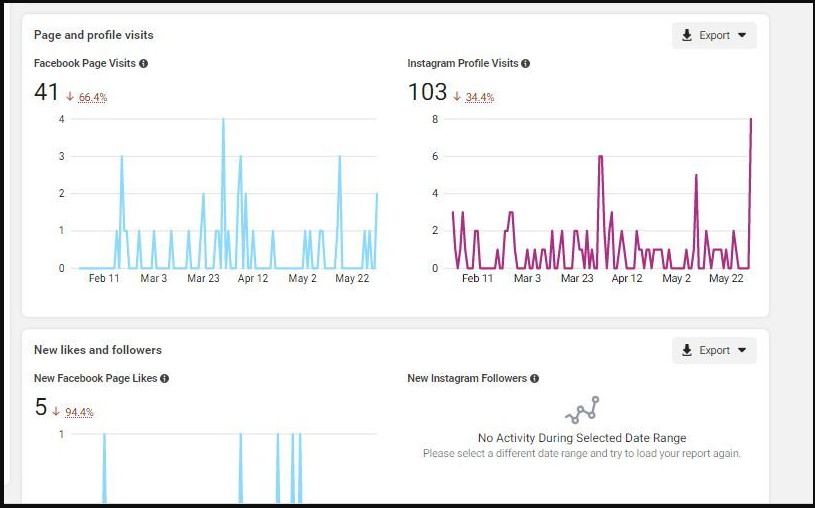This screenshot has height=508, width=815.
Task: Click download icon in Page and profile visits Export
Action: tap(687, 35)
